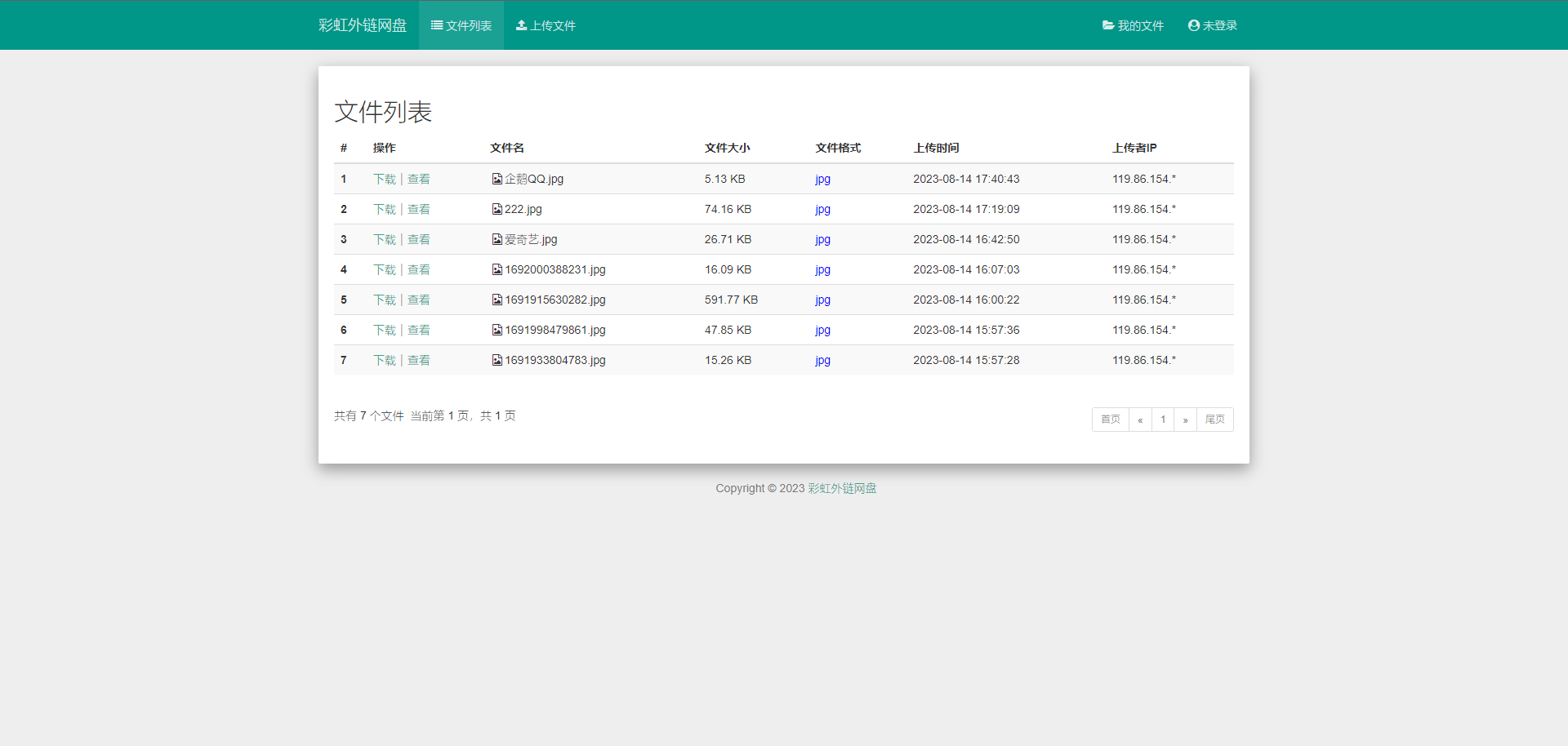Screen dimensions: 1568x746
Task: Click the image icon next to 1691915630282.jpg
Action: [x=497, y=300]
